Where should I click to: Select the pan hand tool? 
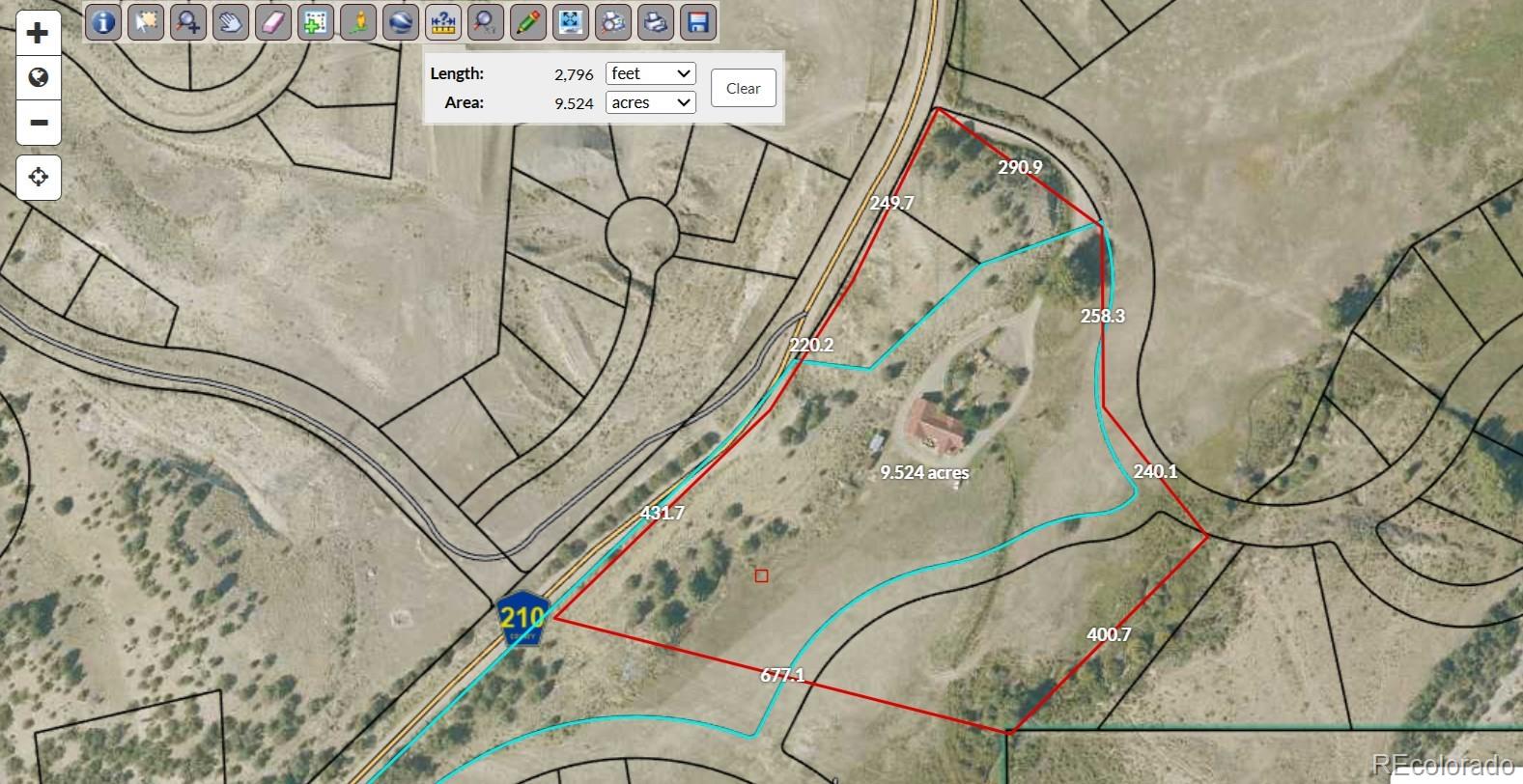231,21
